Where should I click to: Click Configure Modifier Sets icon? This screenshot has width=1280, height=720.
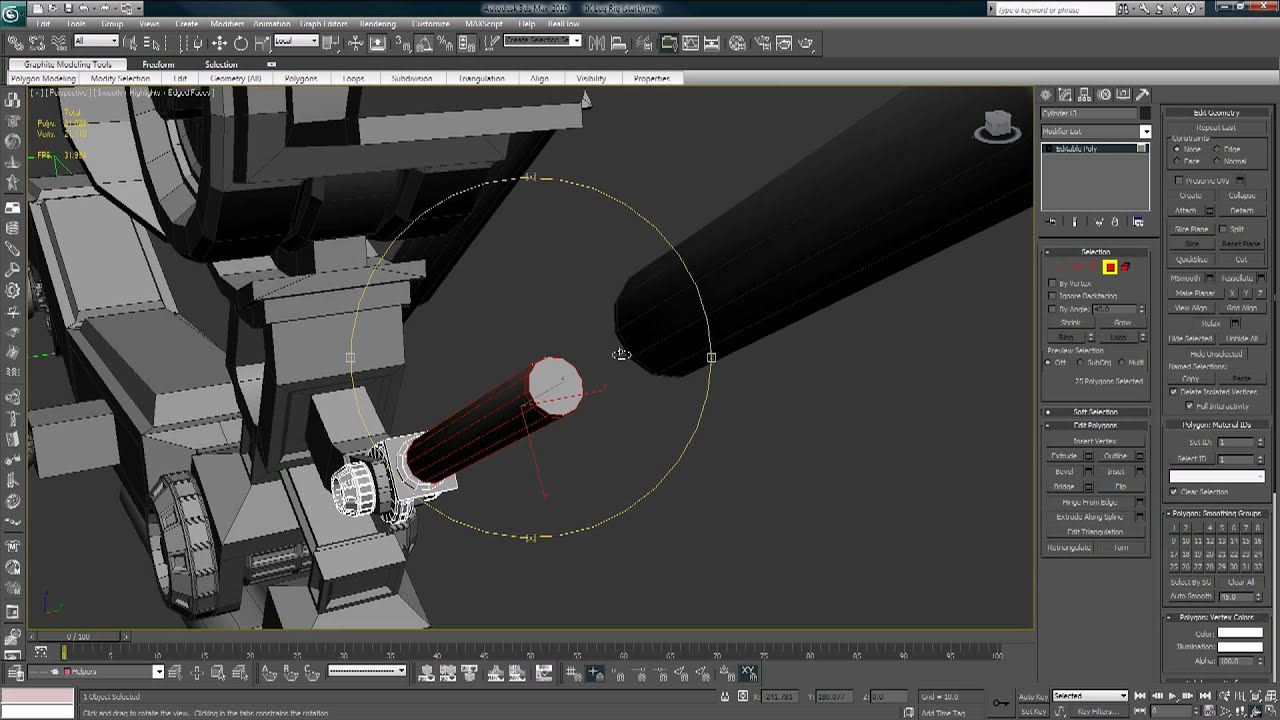[1138, 222]
